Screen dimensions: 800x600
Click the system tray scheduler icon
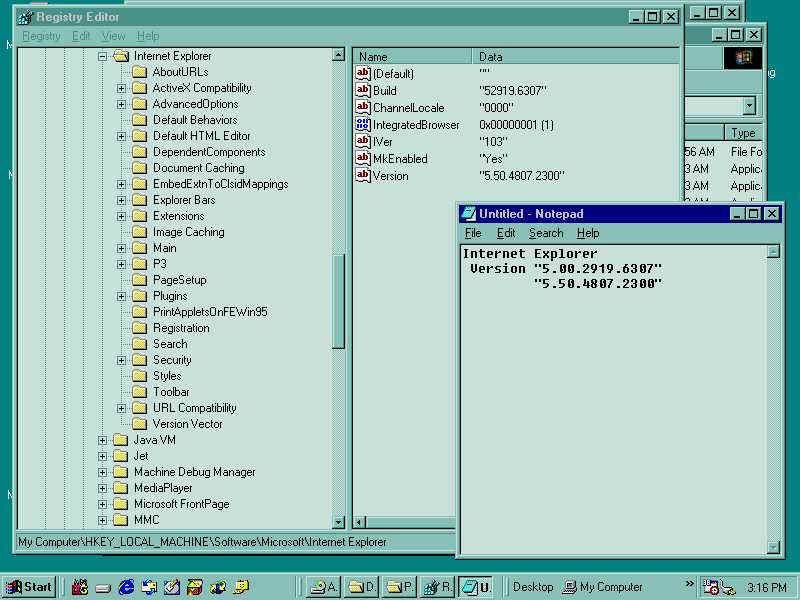tap(710, 587)
